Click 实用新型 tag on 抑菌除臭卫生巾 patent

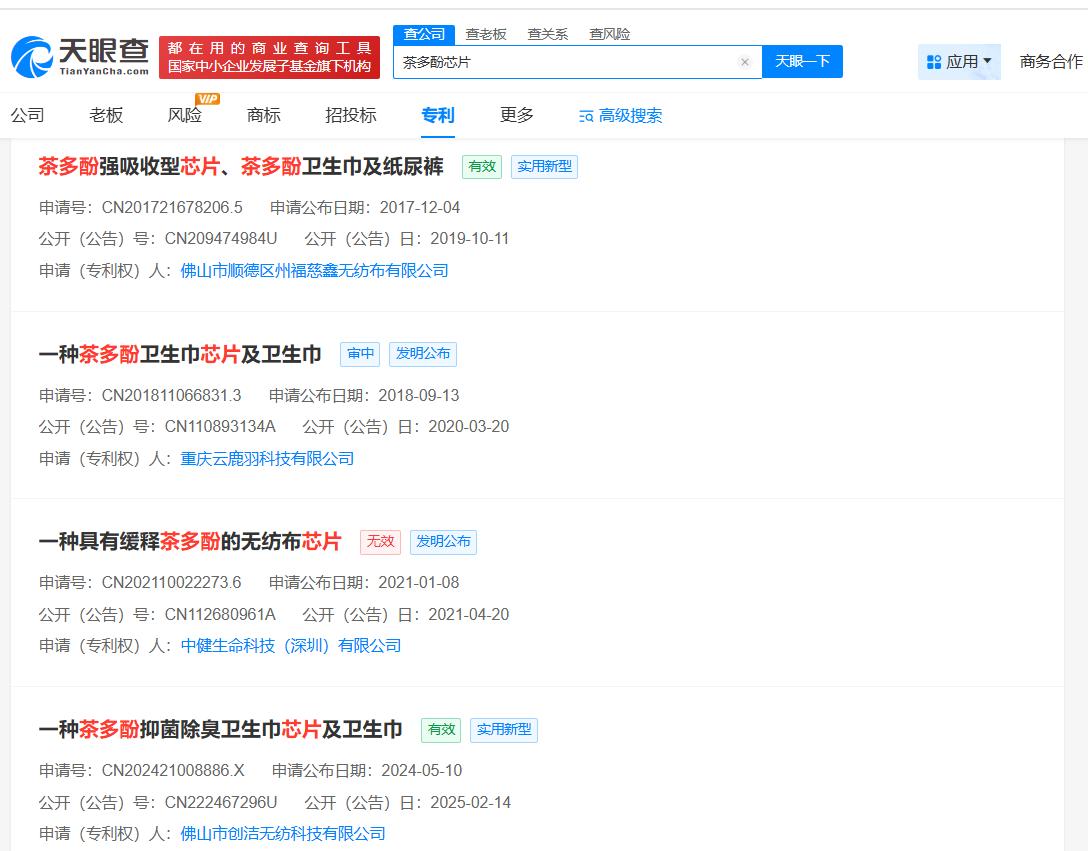504,730
